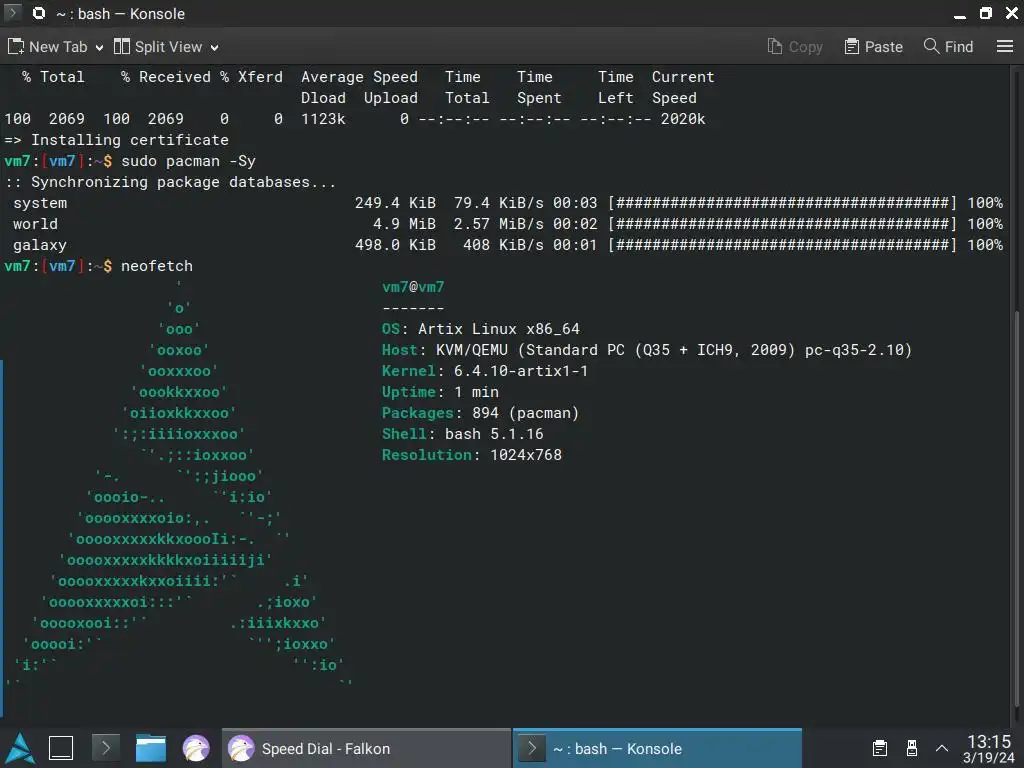Click the Split View button
Screen dimensions: 1024x768
(157, 47)
